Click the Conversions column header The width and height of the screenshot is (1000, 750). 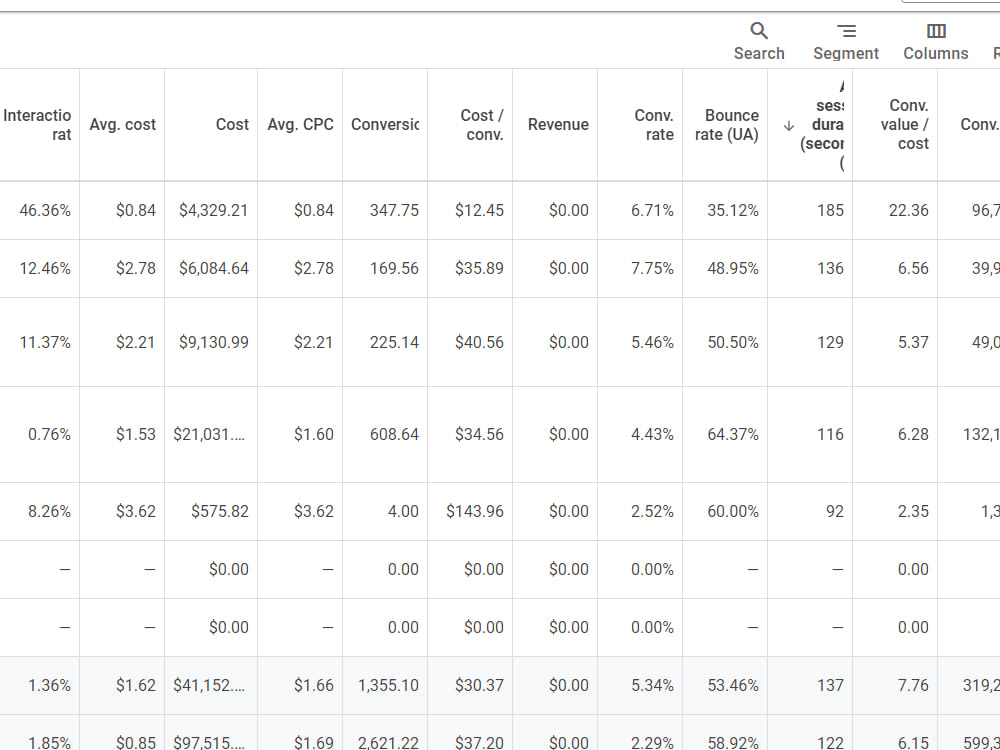coord(385,124)
